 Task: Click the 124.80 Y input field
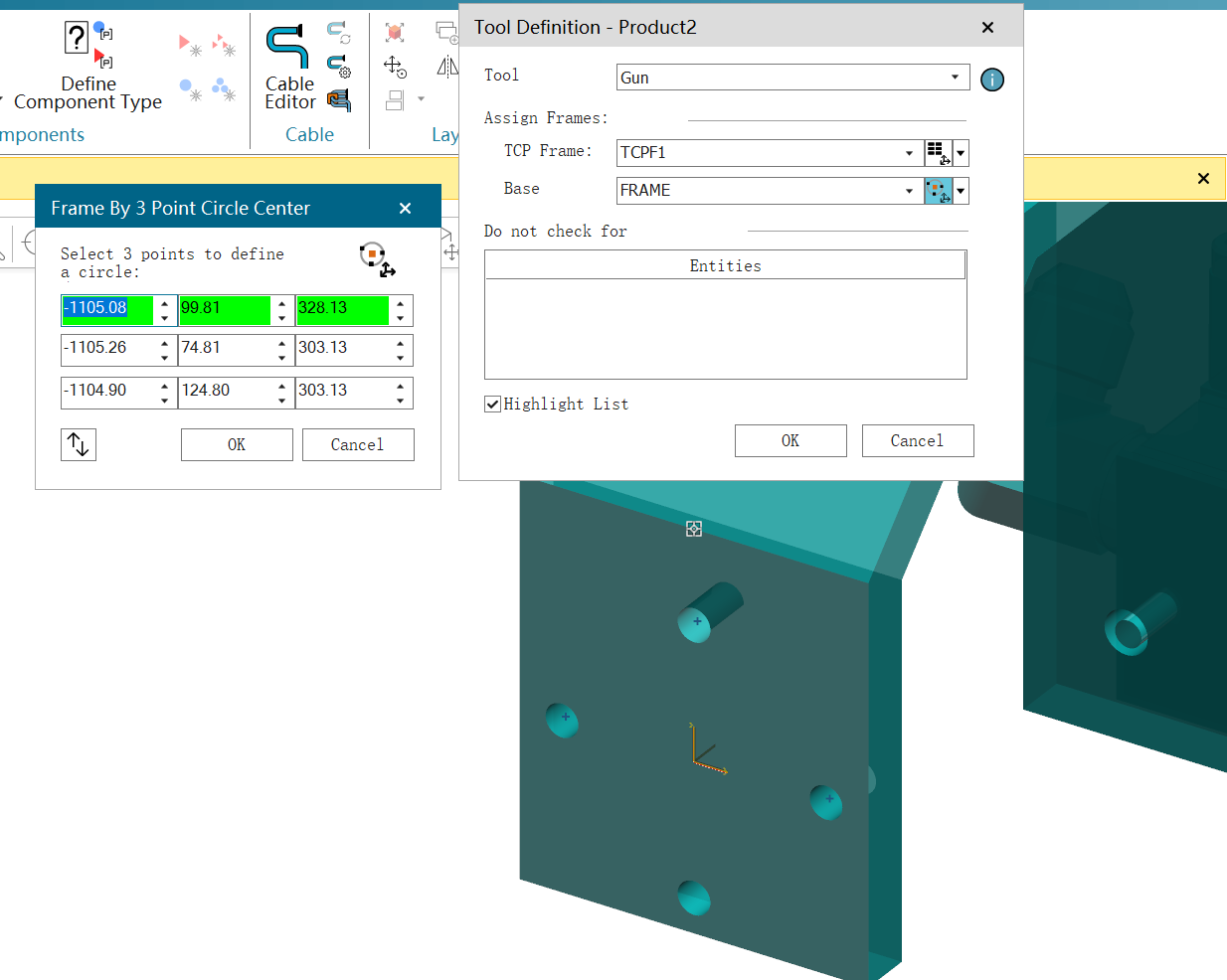tap(225, 393)
